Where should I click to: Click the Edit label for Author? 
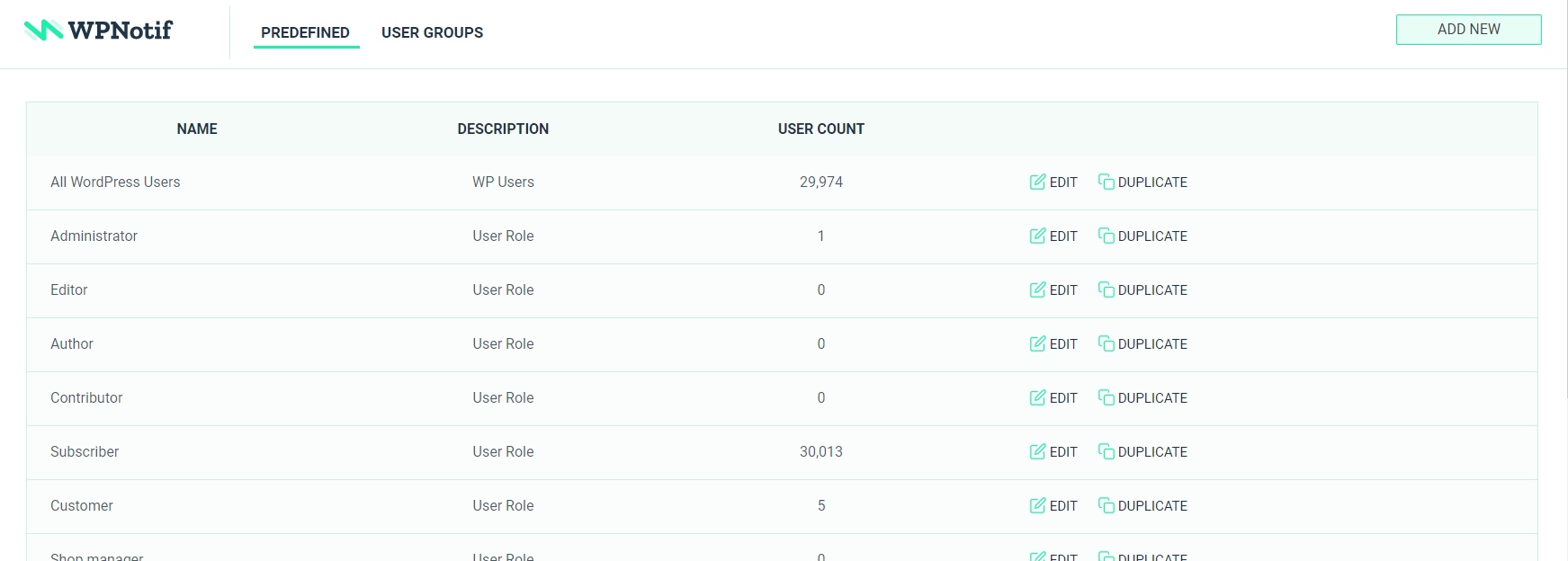click(x=1063, y=344)
